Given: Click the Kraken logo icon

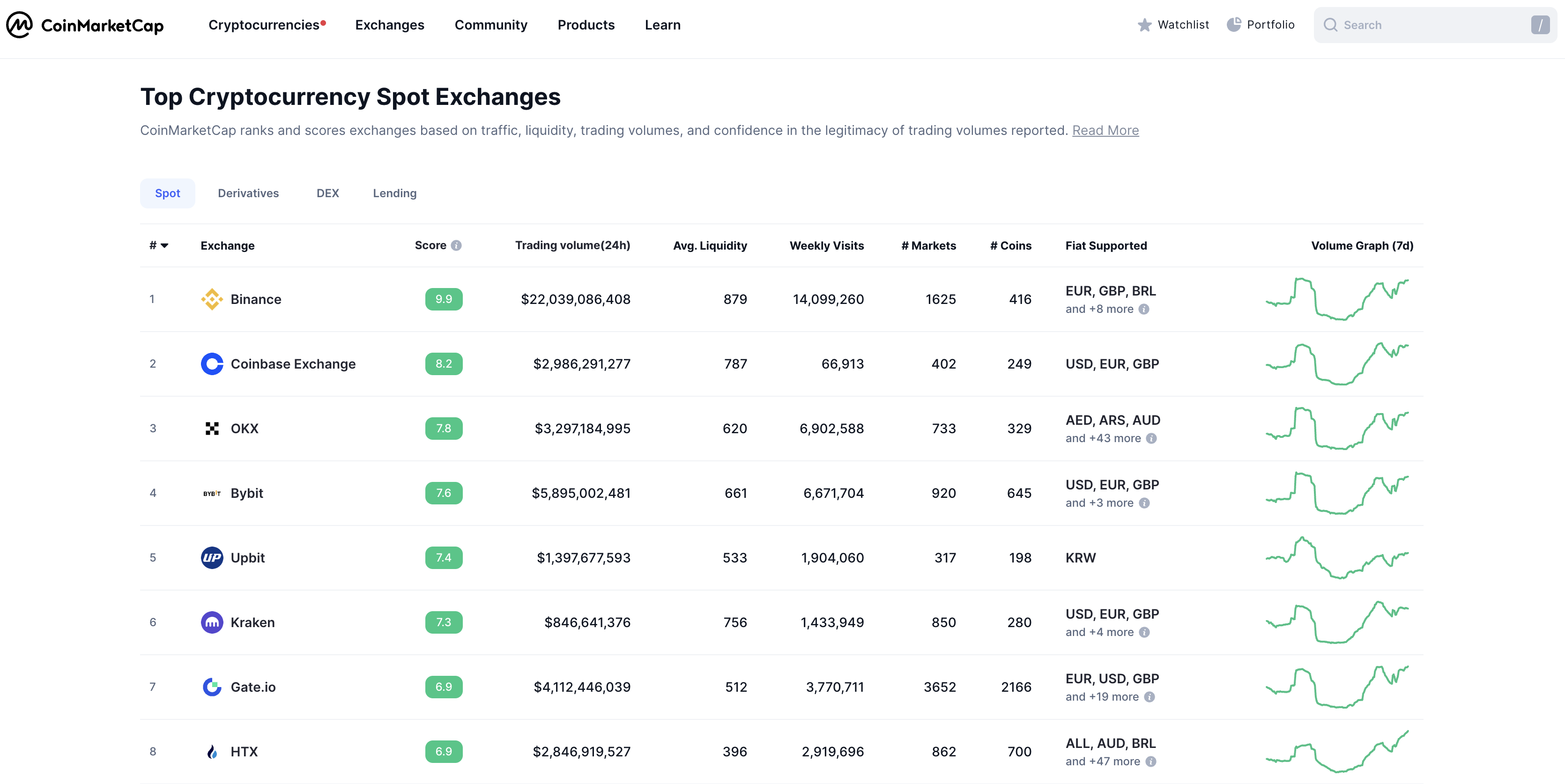Looking at the screenshot, I should tap(212, 622).
